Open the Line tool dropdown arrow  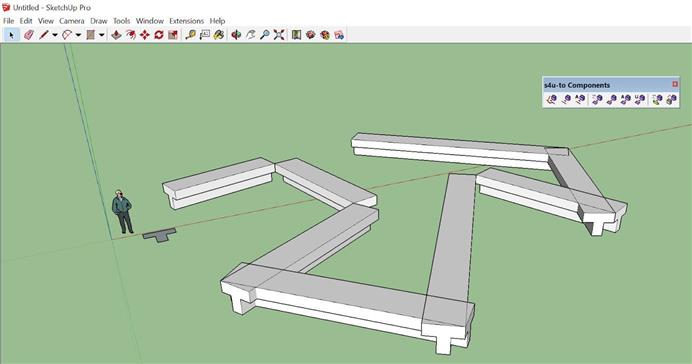55,35
